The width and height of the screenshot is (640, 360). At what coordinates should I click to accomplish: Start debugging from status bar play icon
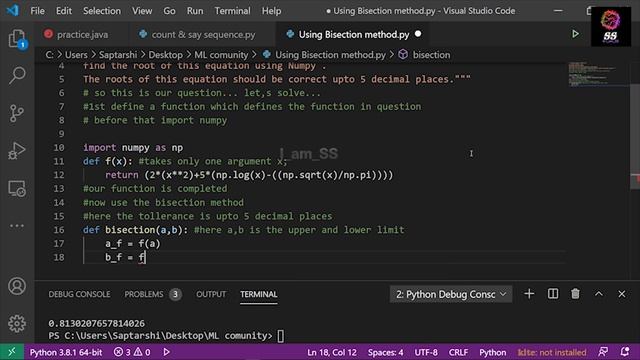[166, 352]
